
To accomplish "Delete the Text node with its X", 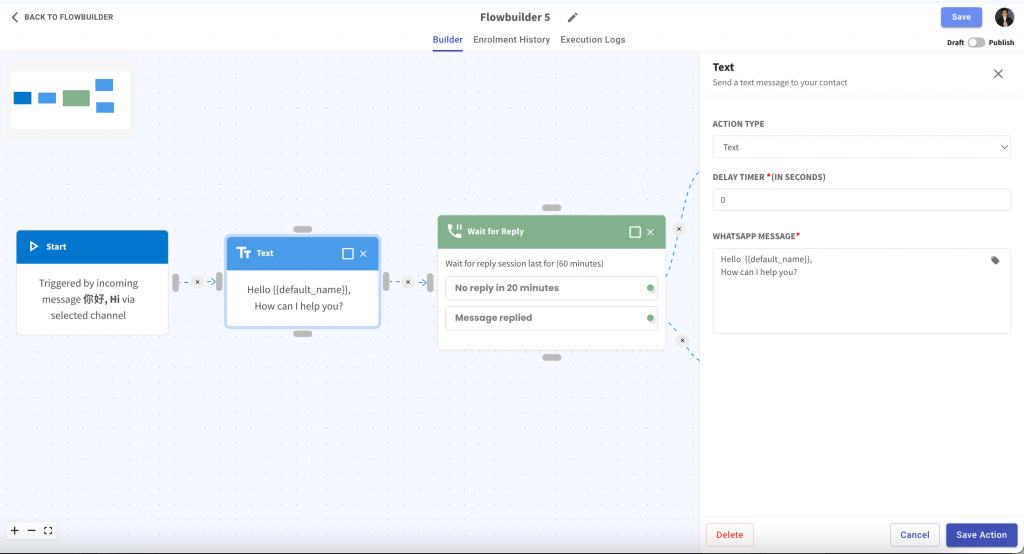I will pyautogui.click(x=363, y=253).
